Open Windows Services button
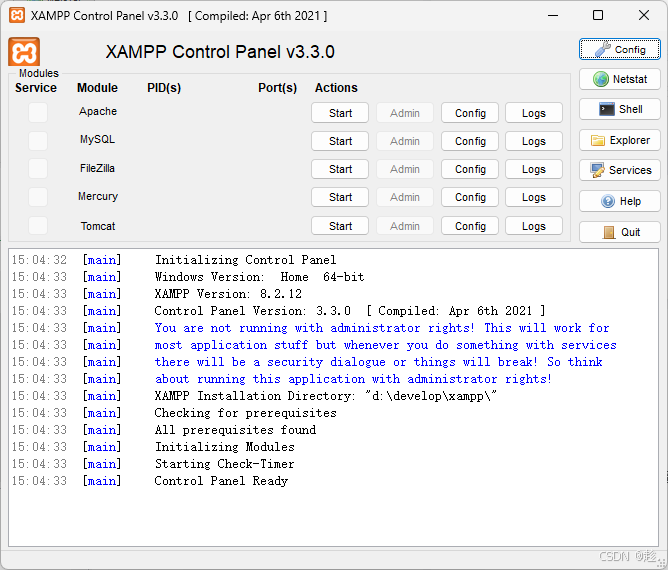The image size is (668, 570). (x=619, y=170)
